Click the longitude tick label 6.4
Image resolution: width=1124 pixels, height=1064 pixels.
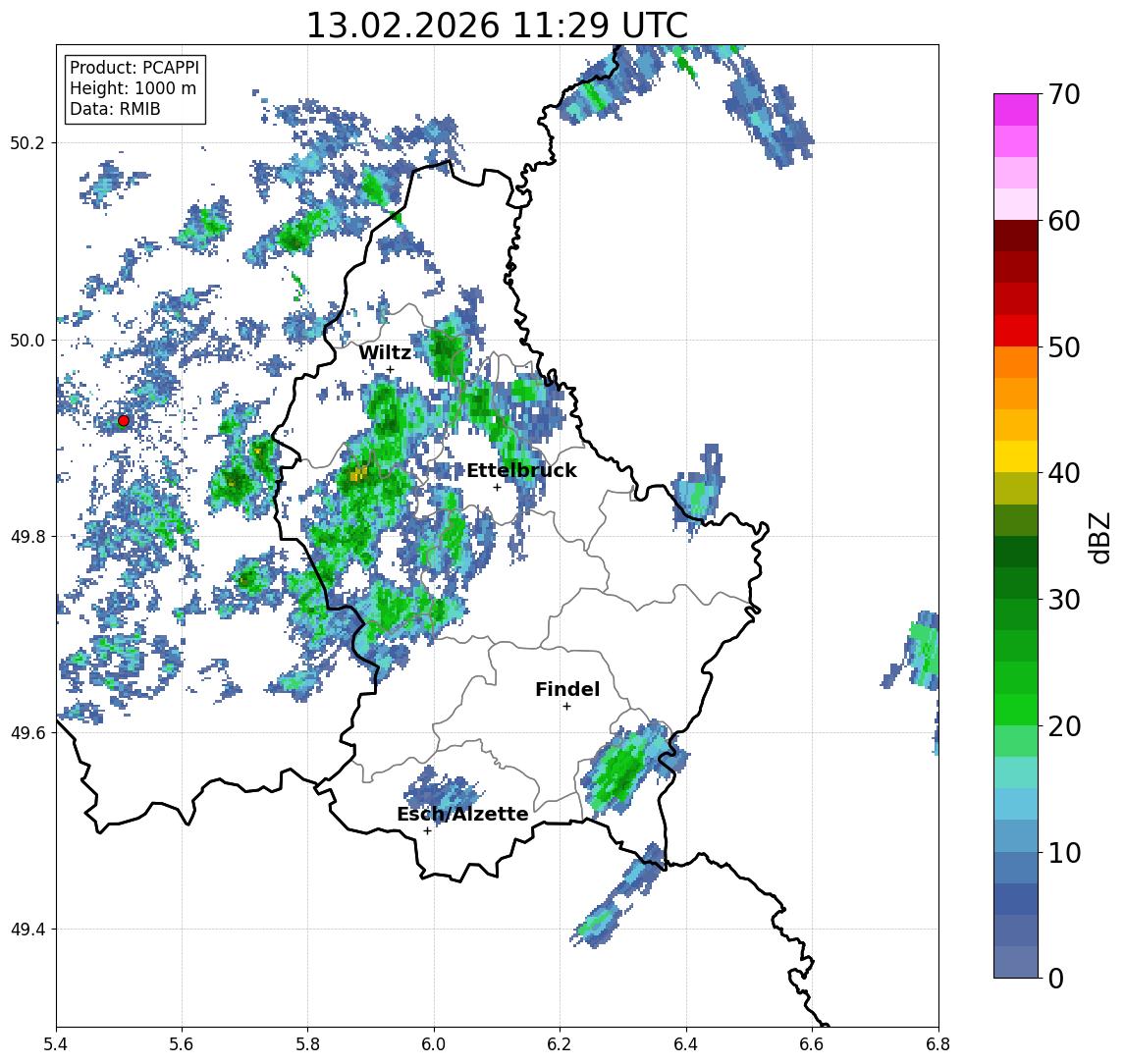tap(686, 1044)
